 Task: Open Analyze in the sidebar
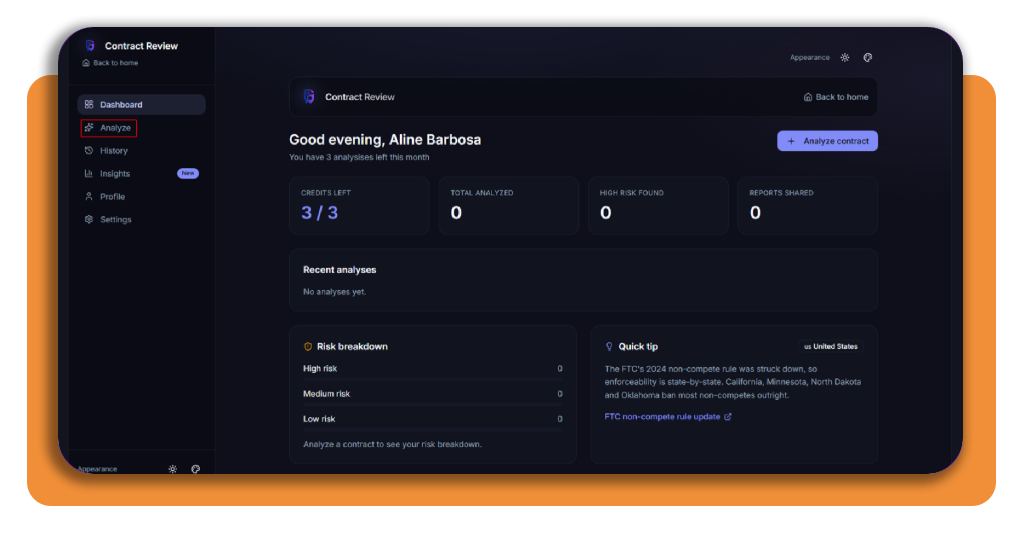[x=109, y=128]
